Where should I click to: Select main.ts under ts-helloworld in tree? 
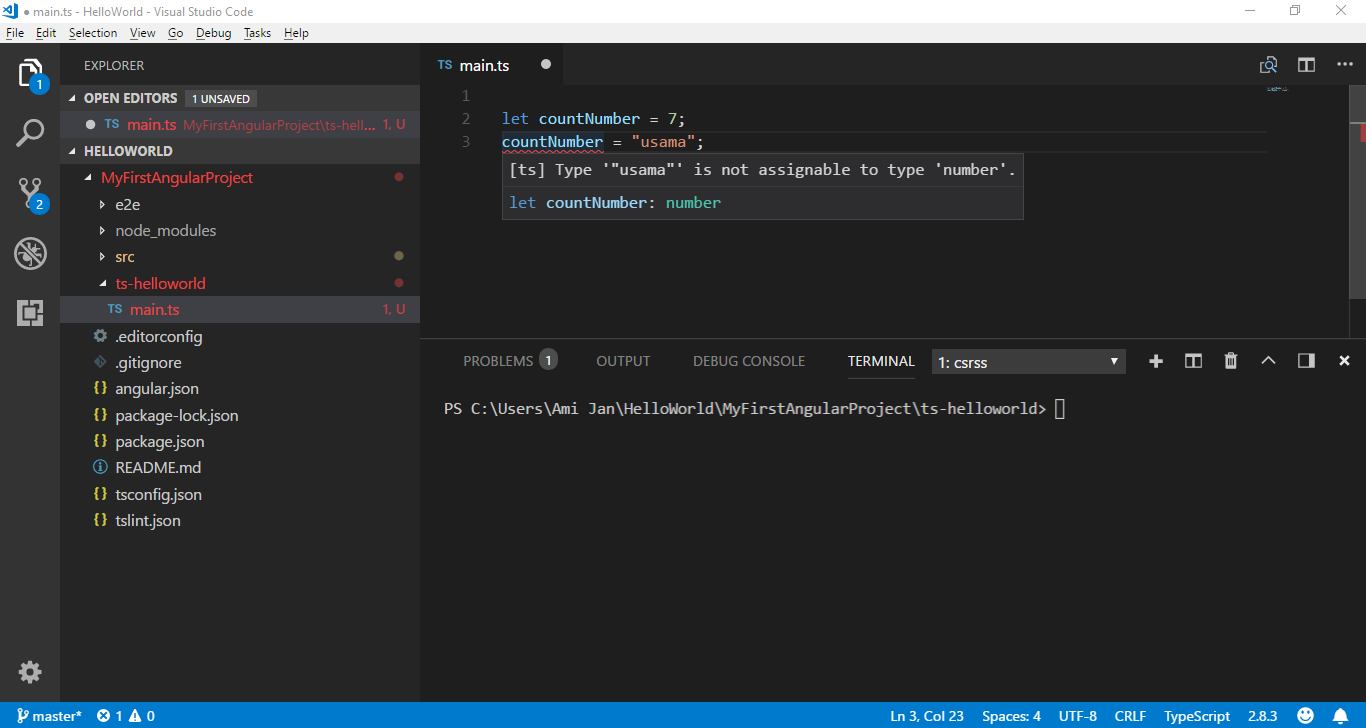(240, 310)
